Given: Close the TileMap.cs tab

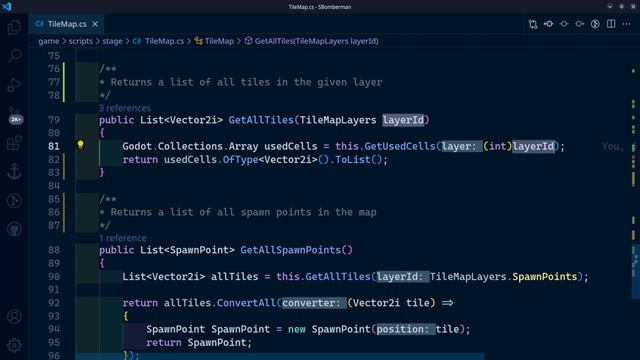Looking at the screenshot, I should coord(95,24).
